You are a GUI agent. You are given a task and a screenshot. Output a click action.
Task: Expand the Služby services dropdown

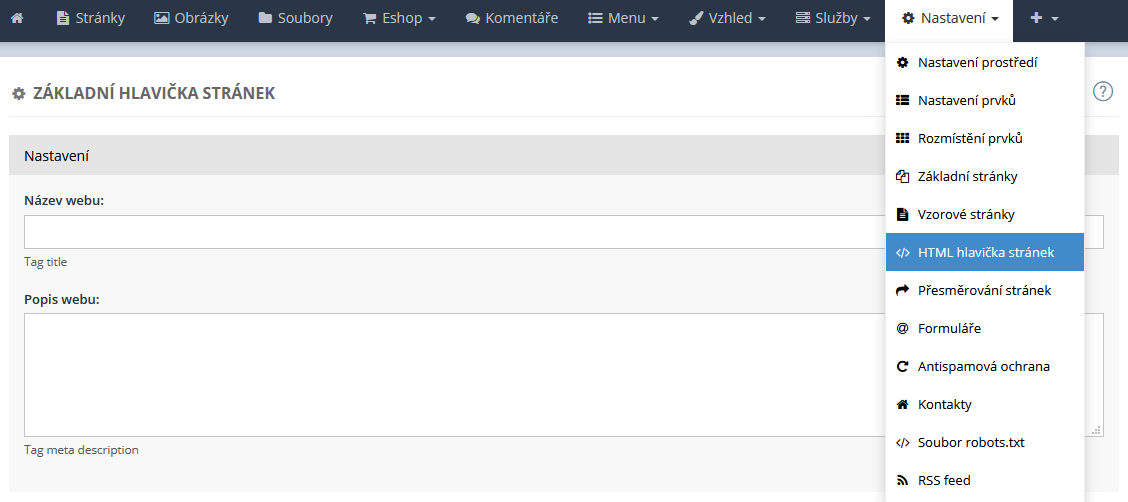point(833,18)
